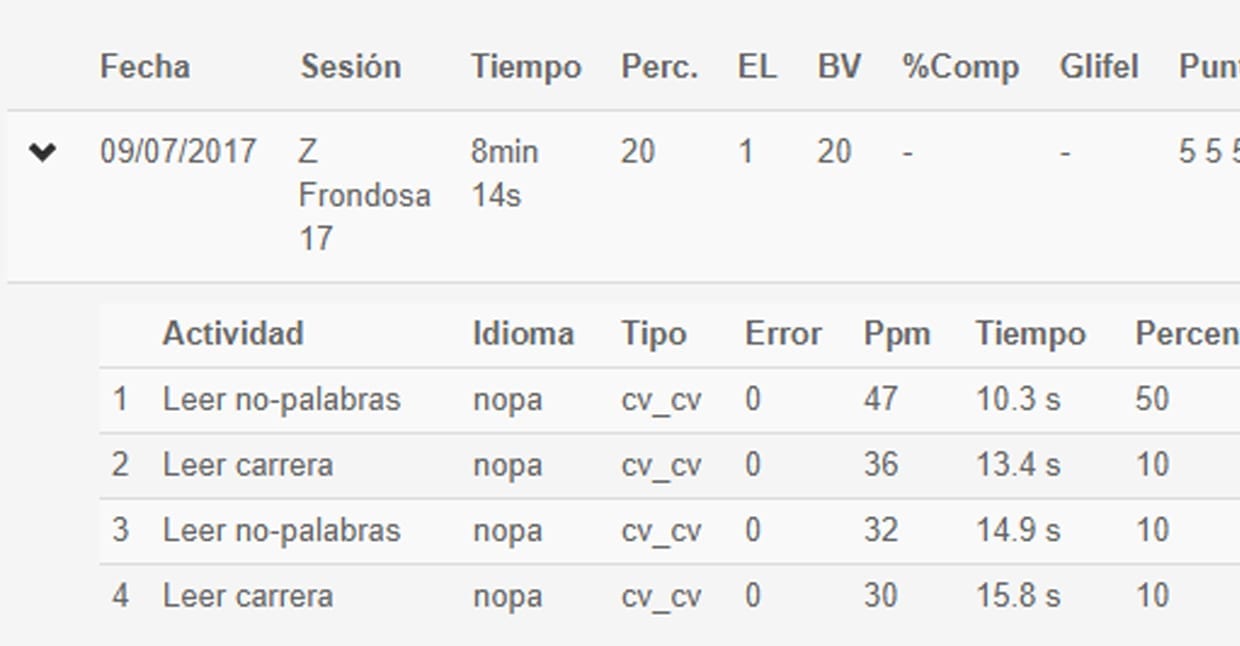Click the Actividad column header
Screen dimensions: 1240x646
[x=233, y=333]
